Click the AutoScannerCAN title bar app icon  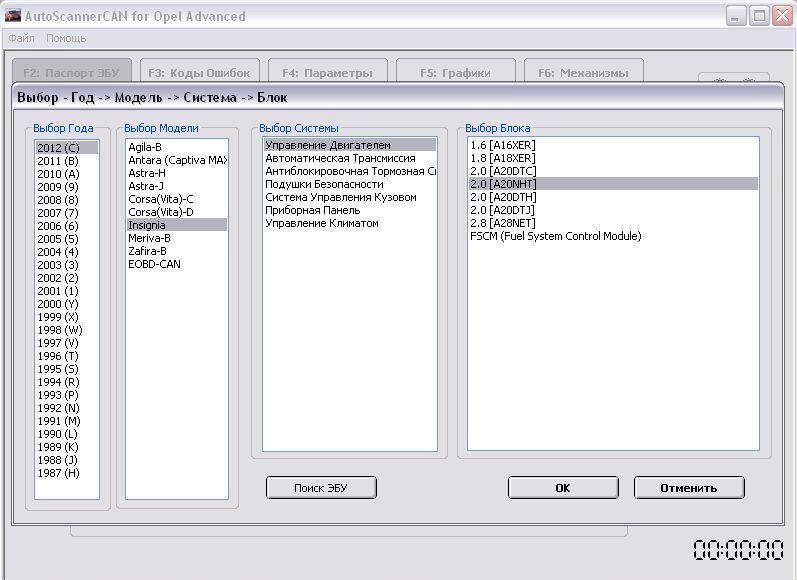coord(13,16)
